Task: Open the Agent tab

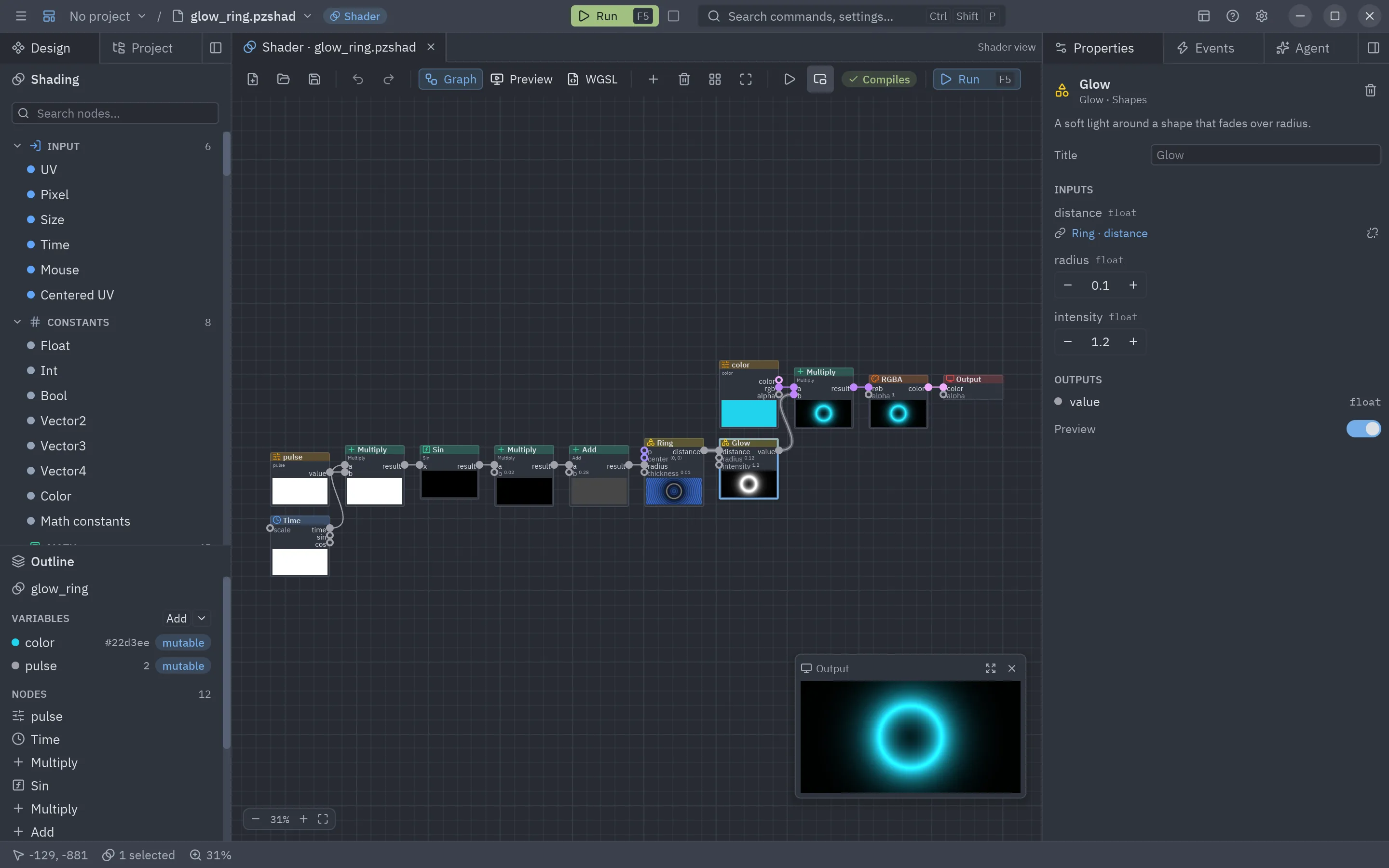Action: (x=1303, y=48)
